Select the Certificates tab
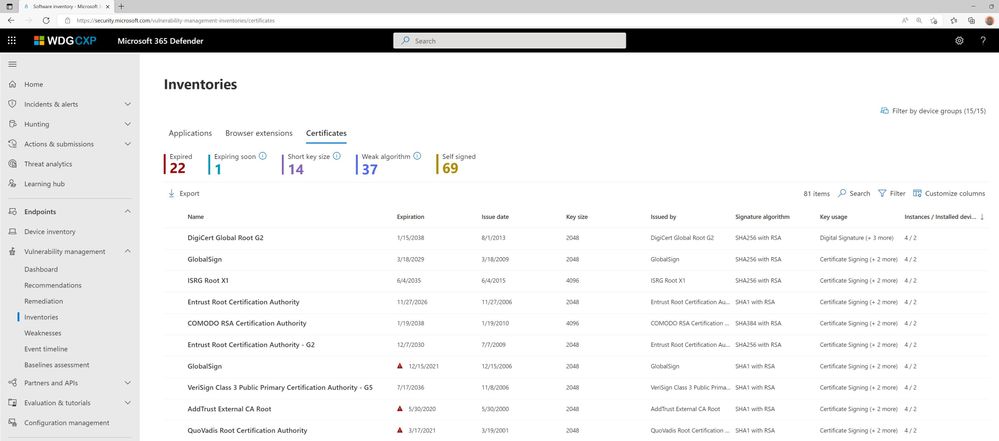This screenshot has width=999, height=441. [x=326, y=133]
